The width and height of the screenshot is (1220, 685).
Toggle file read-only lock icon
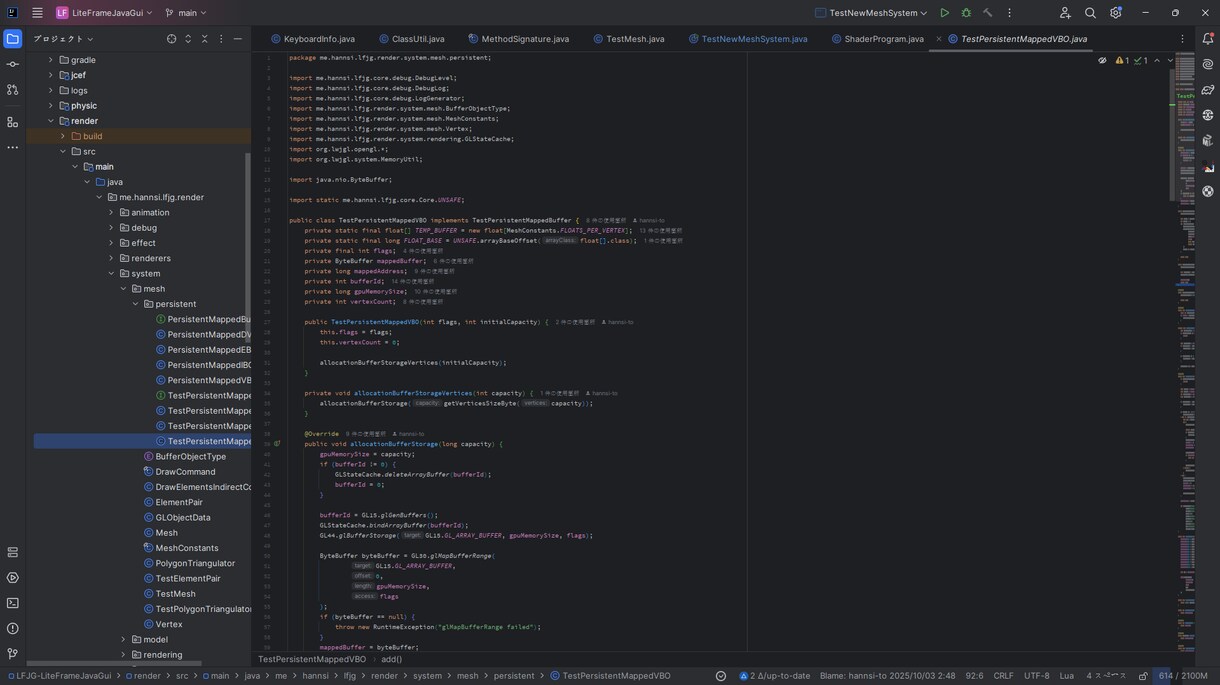click(1143, 676)
